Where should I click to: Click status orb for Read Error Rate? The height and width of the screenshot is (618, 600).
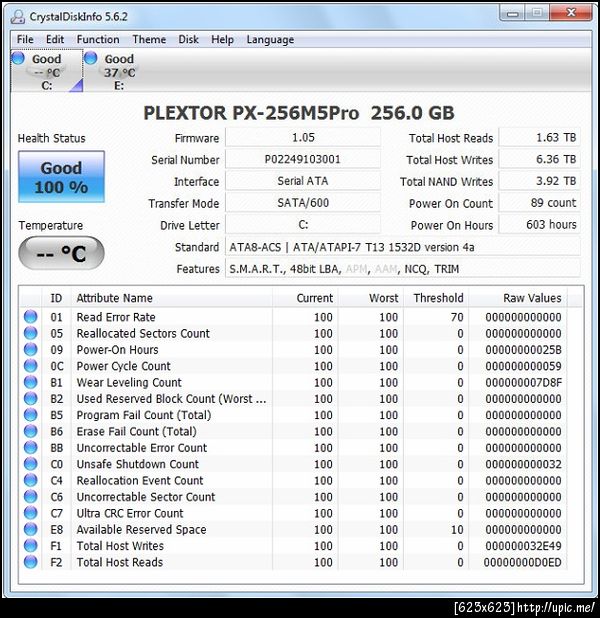30,316
